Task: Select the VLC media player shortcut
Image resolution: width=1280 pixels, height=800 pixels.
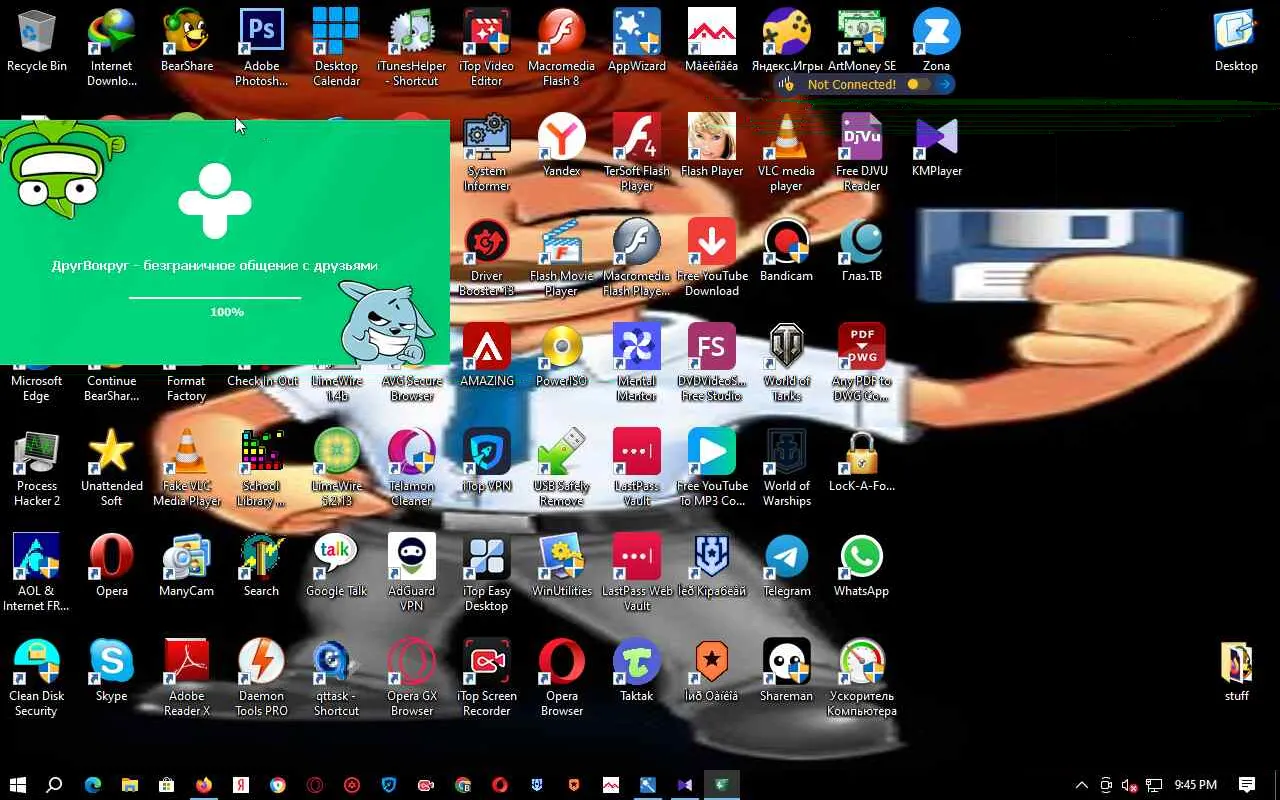Action: (x=787, y=153)
